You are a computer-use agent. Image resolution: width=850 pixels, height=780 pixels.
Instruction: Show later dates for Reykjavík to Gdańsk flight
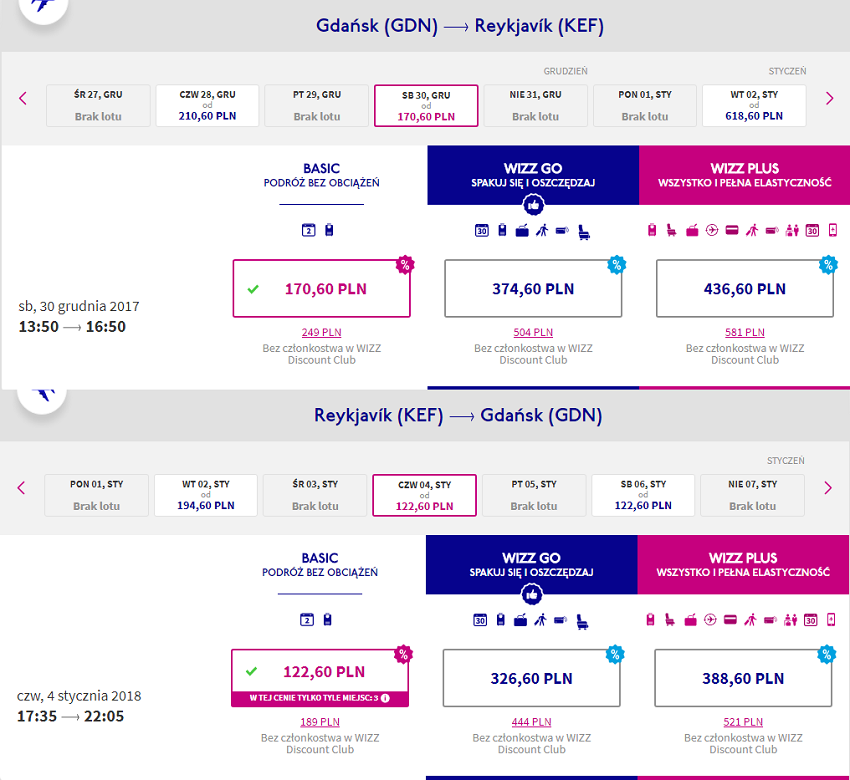tap(828, 488)
